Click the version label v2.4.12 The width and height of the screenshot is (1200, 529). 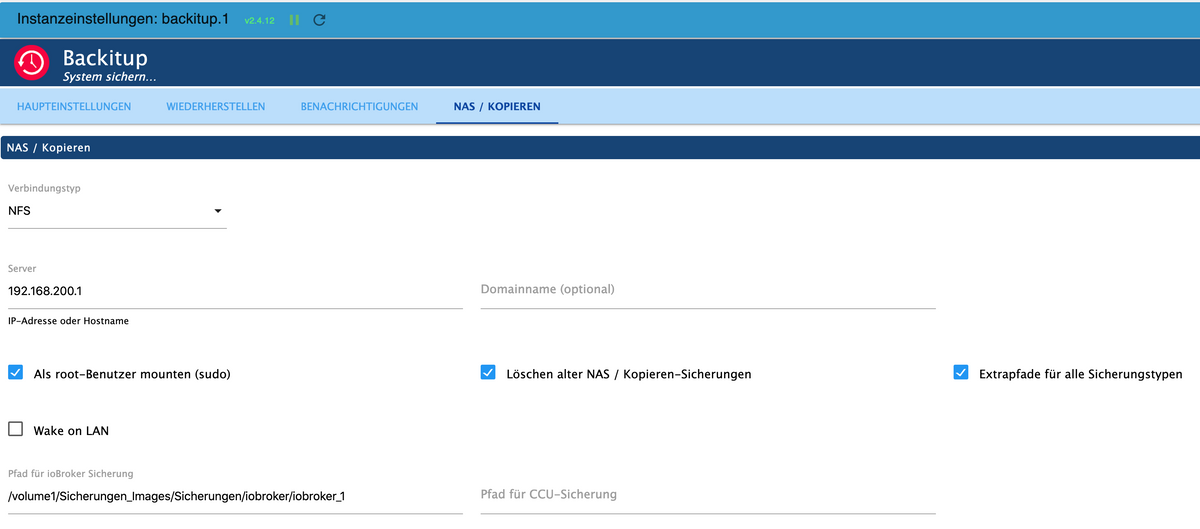click(260, 21)
